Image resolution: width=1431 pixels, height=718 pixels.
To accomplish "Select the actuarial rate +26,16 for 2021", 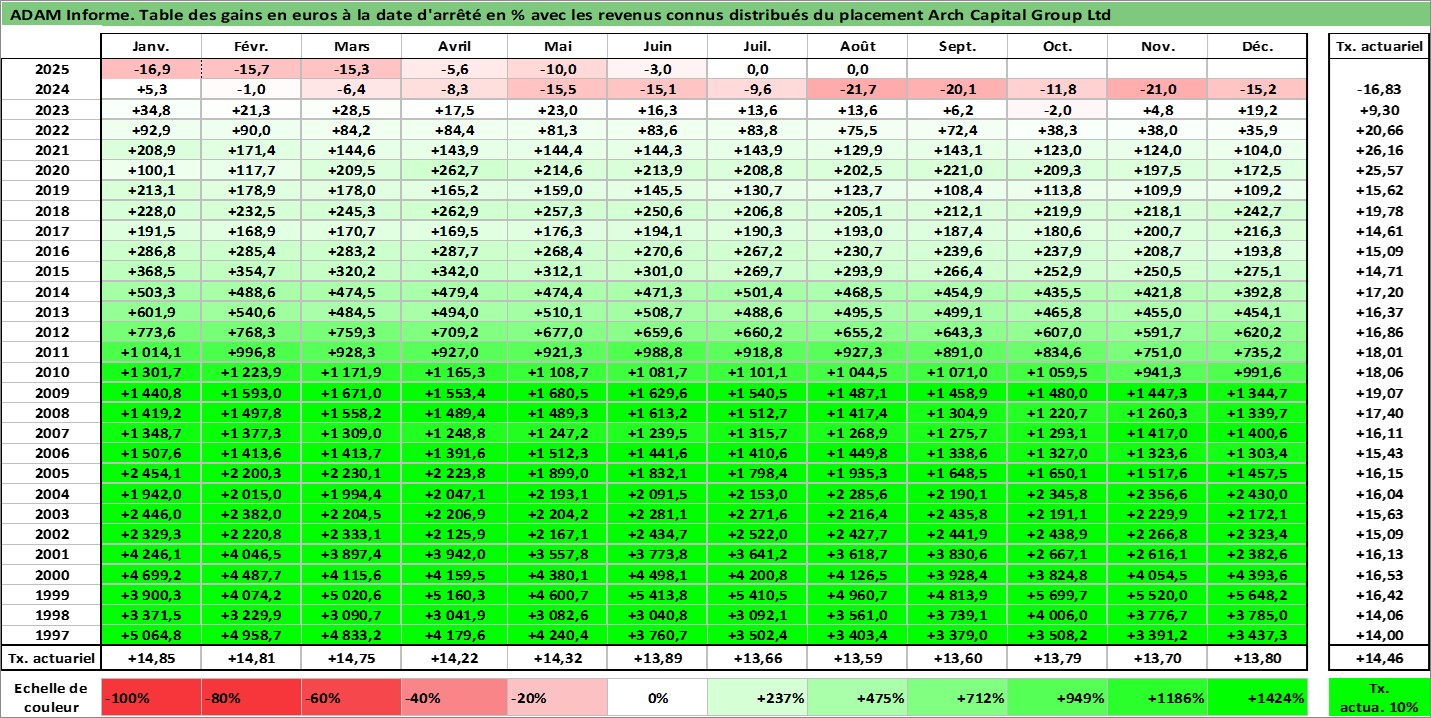I will 1378,150.
